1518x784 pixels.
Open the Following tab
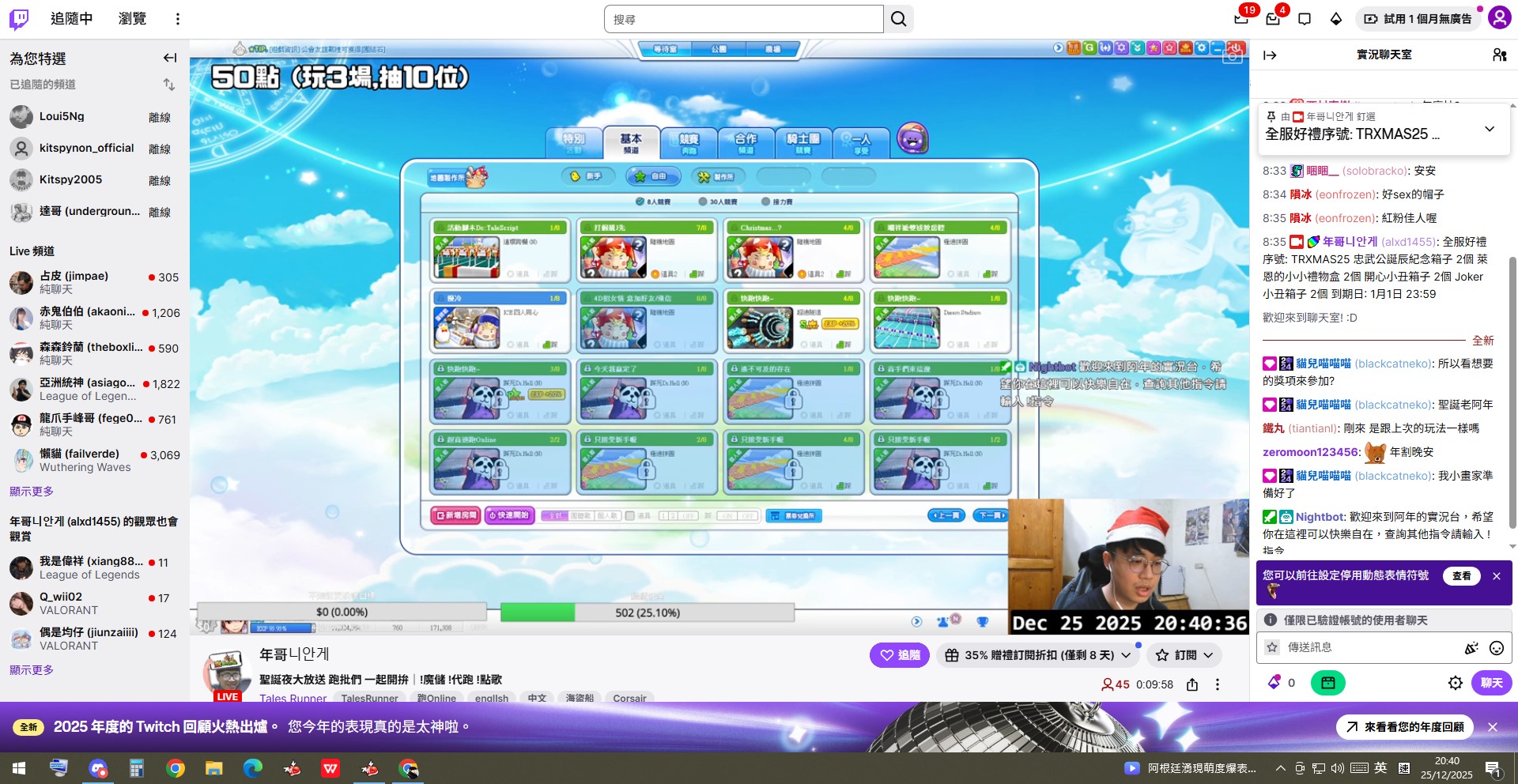pos(71,19)
